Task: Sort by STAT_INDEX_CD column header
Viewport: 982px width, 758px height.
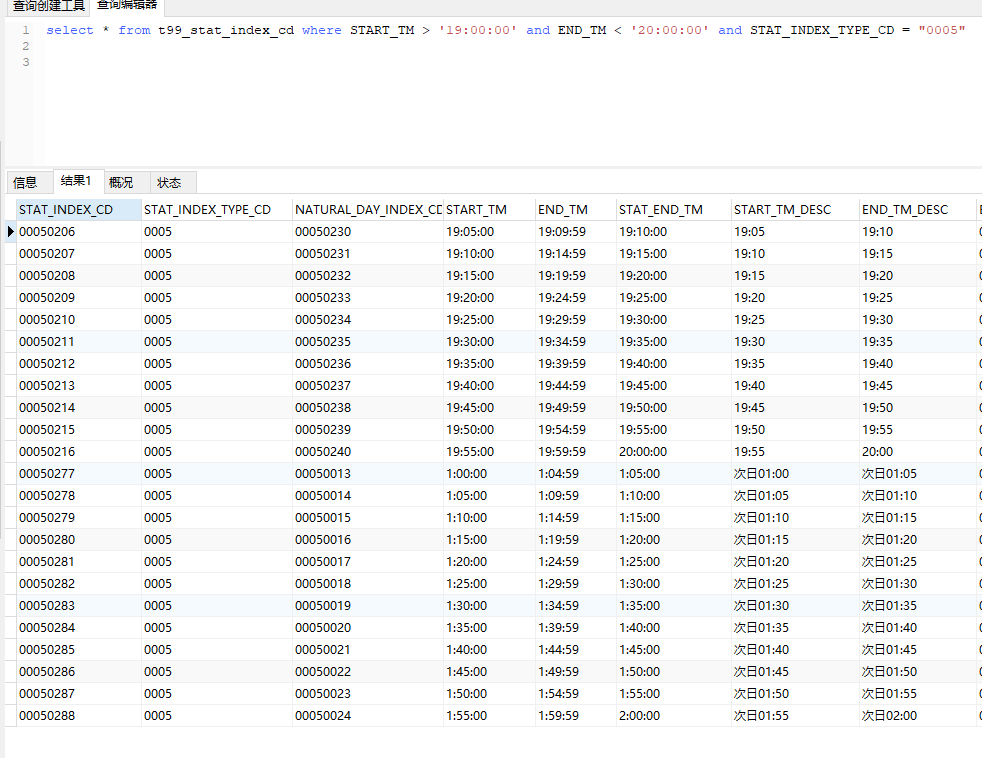Action: pos(79,210)
